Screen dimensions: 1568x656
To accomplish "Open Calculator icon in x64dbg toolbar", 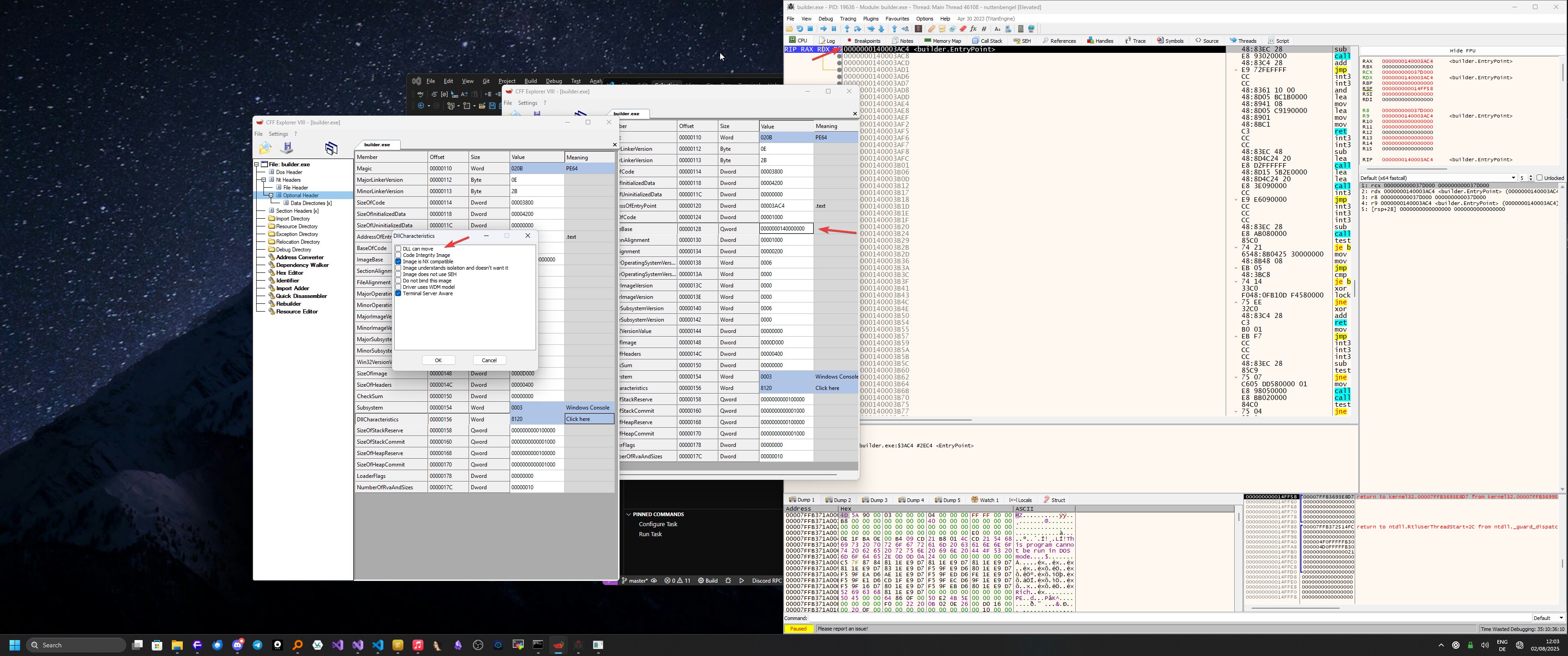I will [x=1021, y=29].
